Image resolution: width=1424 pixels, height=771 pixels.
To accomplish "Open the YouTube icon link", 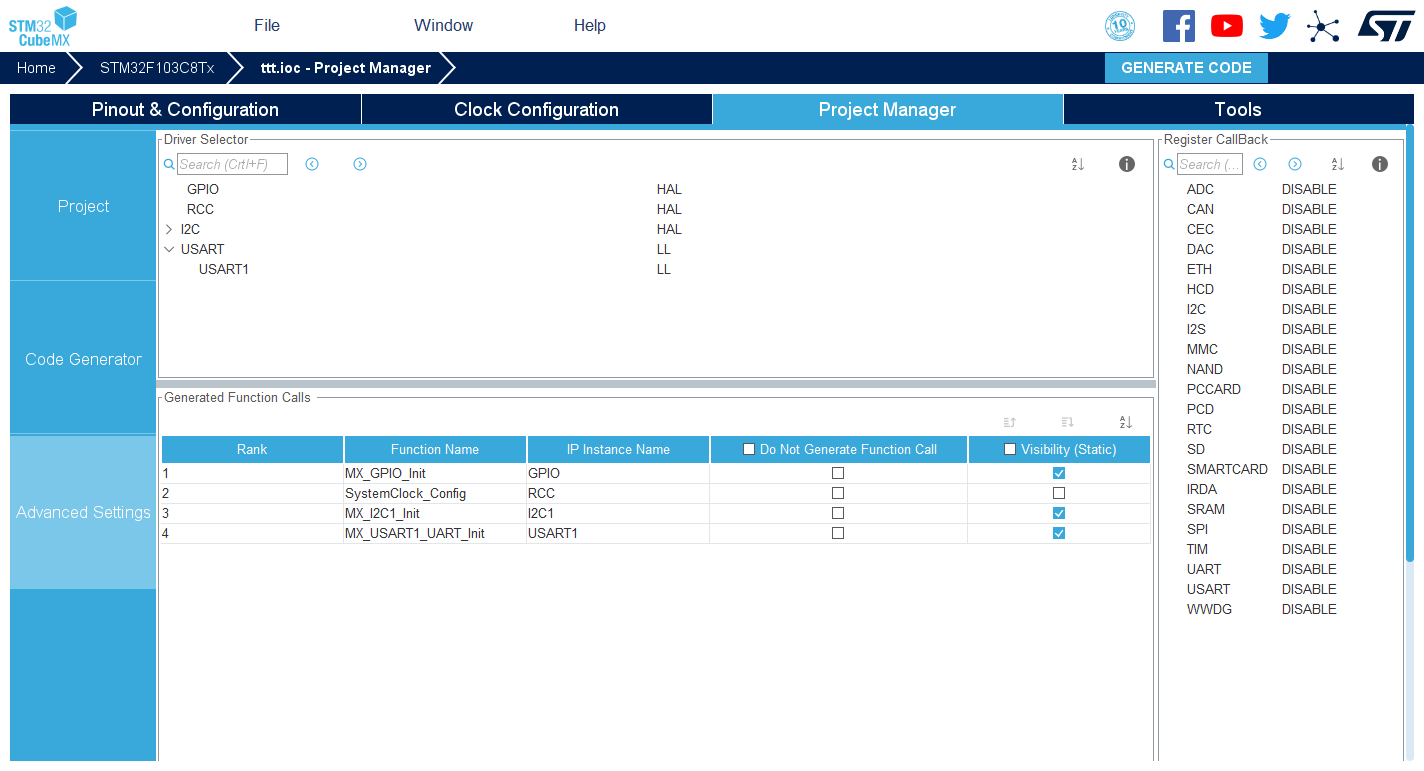I will click(x=1227, y=26).
